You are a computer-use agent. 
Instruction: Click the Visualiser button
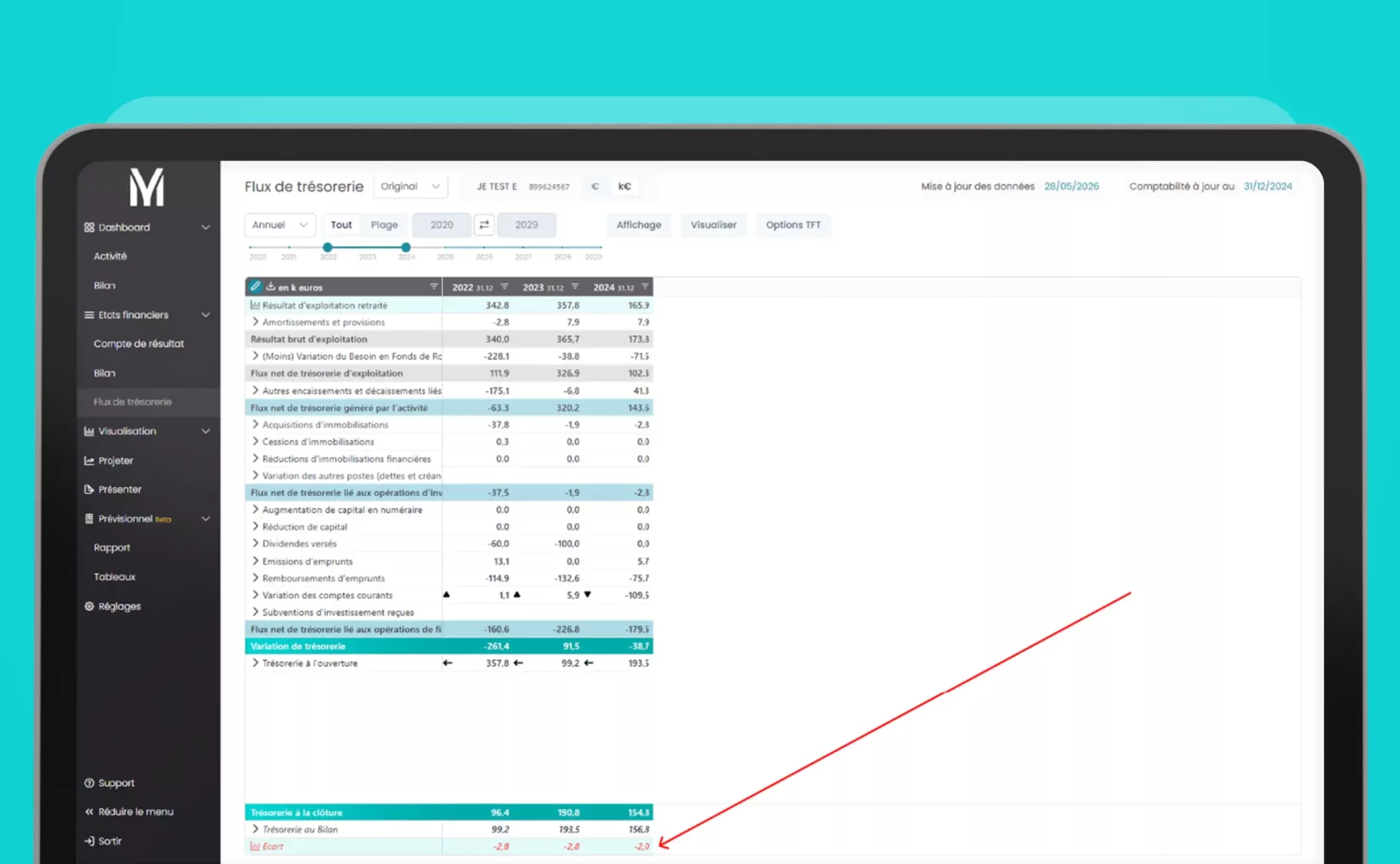[713, 225]
